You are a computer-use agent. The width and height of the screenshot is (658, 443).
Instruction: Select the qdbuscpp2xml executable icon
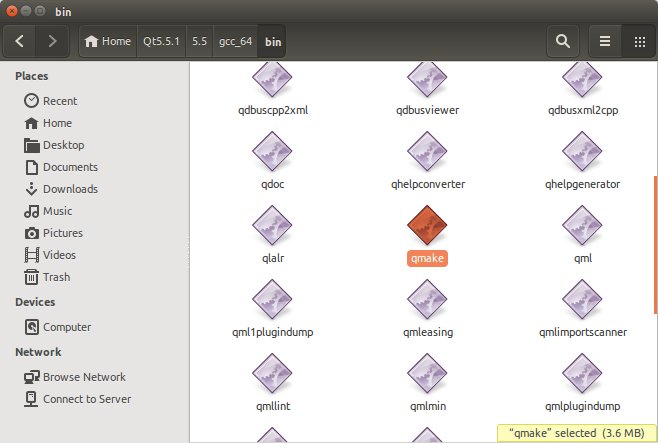pos(272,78)
